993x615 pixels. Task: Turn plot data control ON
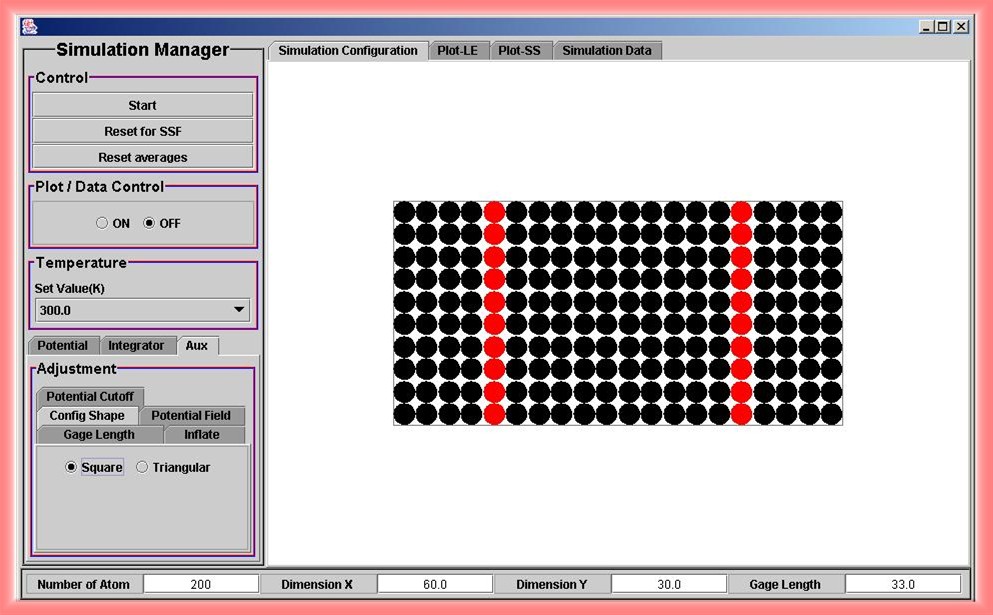[x=102, y=224]
